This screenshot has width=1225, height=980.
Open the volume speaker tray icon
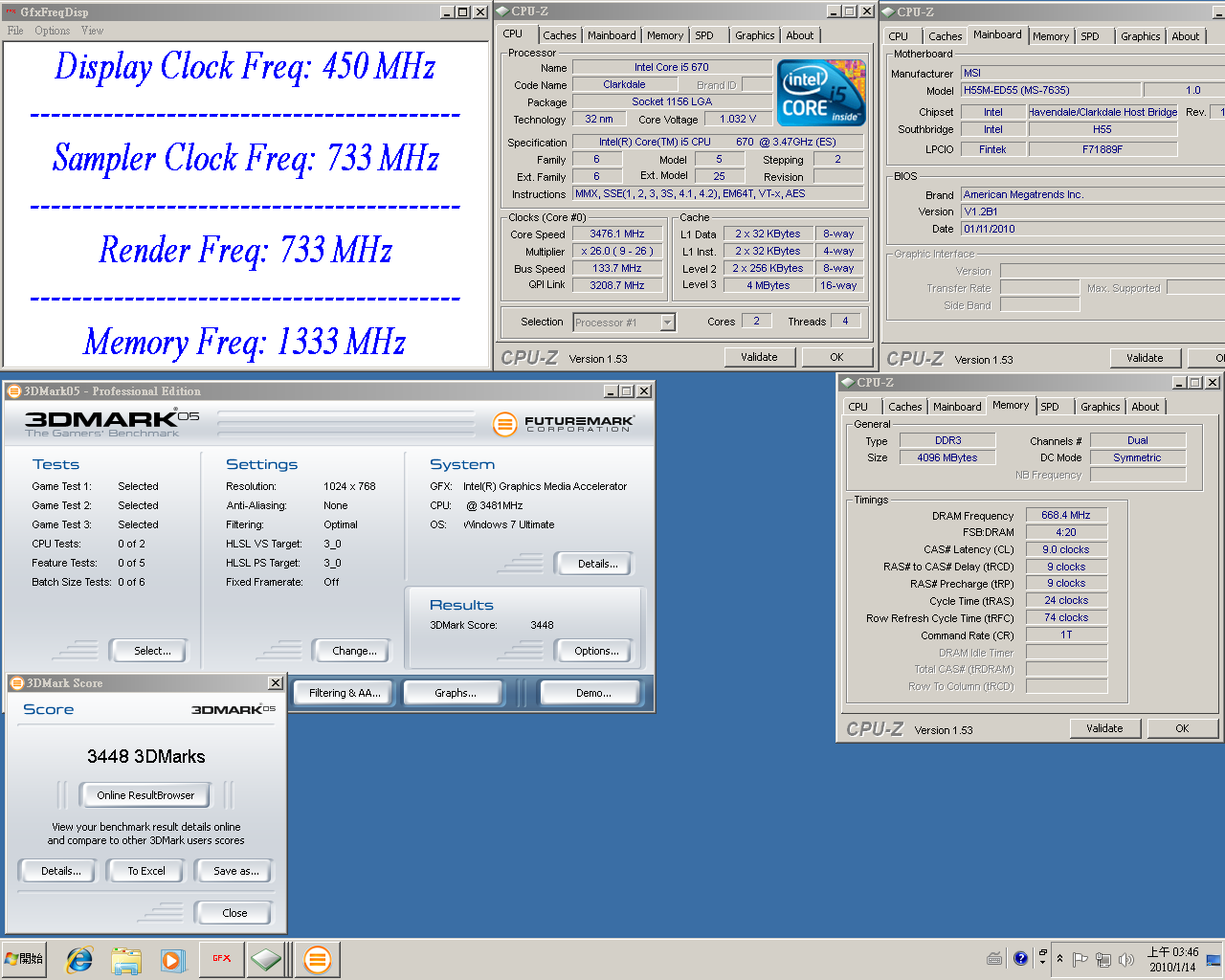(1126, 959)
